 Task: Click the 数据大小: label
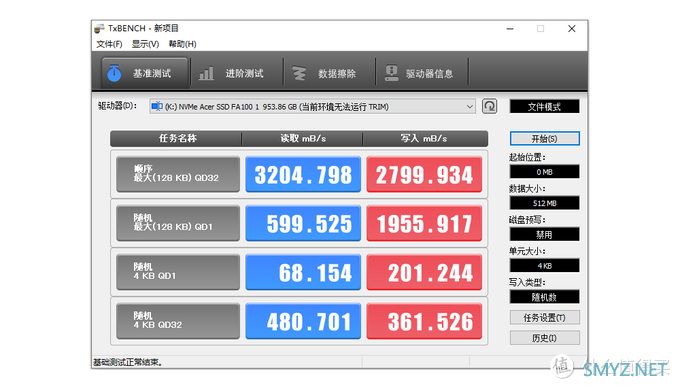coord(527,189)
